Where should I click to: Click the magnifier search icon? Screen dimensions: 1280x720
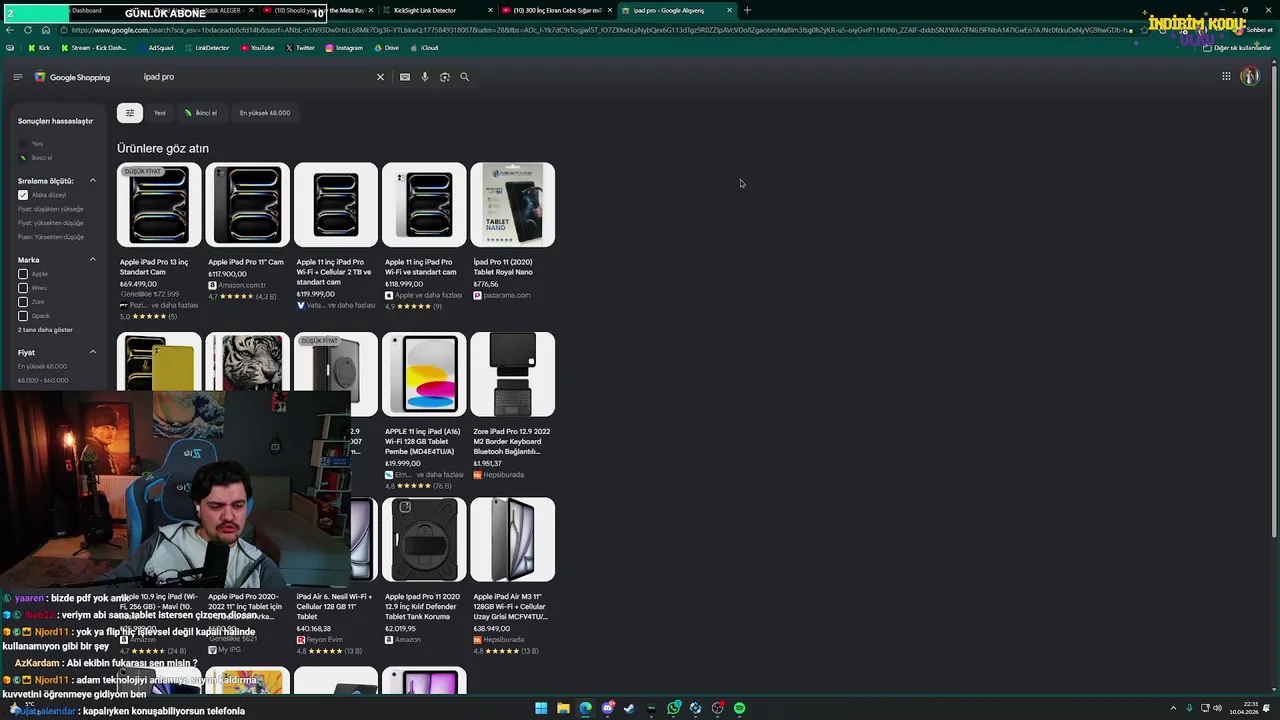point(465,77)
